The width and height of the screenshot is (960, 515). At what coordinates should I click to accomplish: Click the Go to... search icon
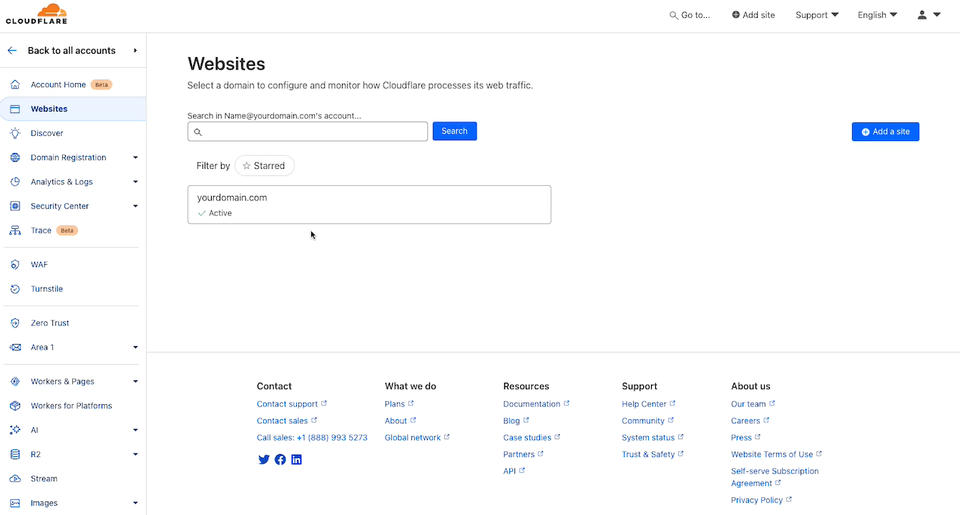coord(673,15)
